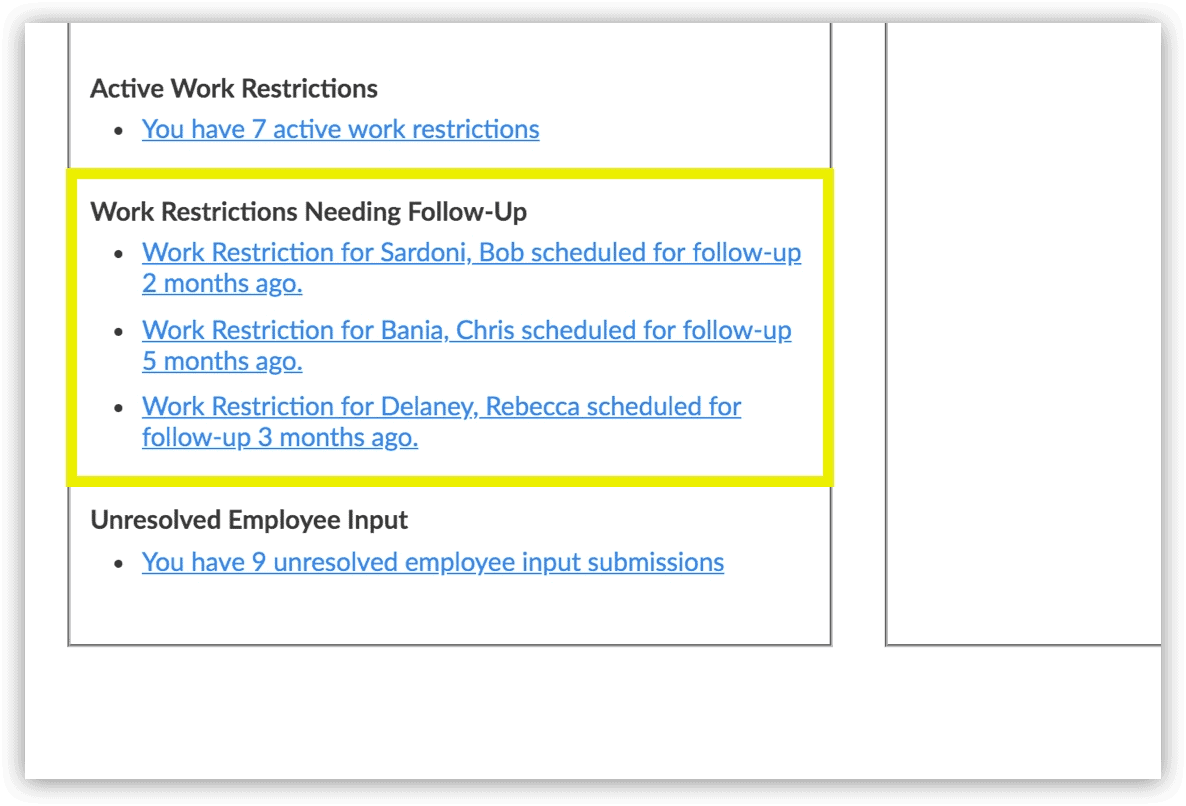Click the Unresolved Employee Input heading

[249, 520]
